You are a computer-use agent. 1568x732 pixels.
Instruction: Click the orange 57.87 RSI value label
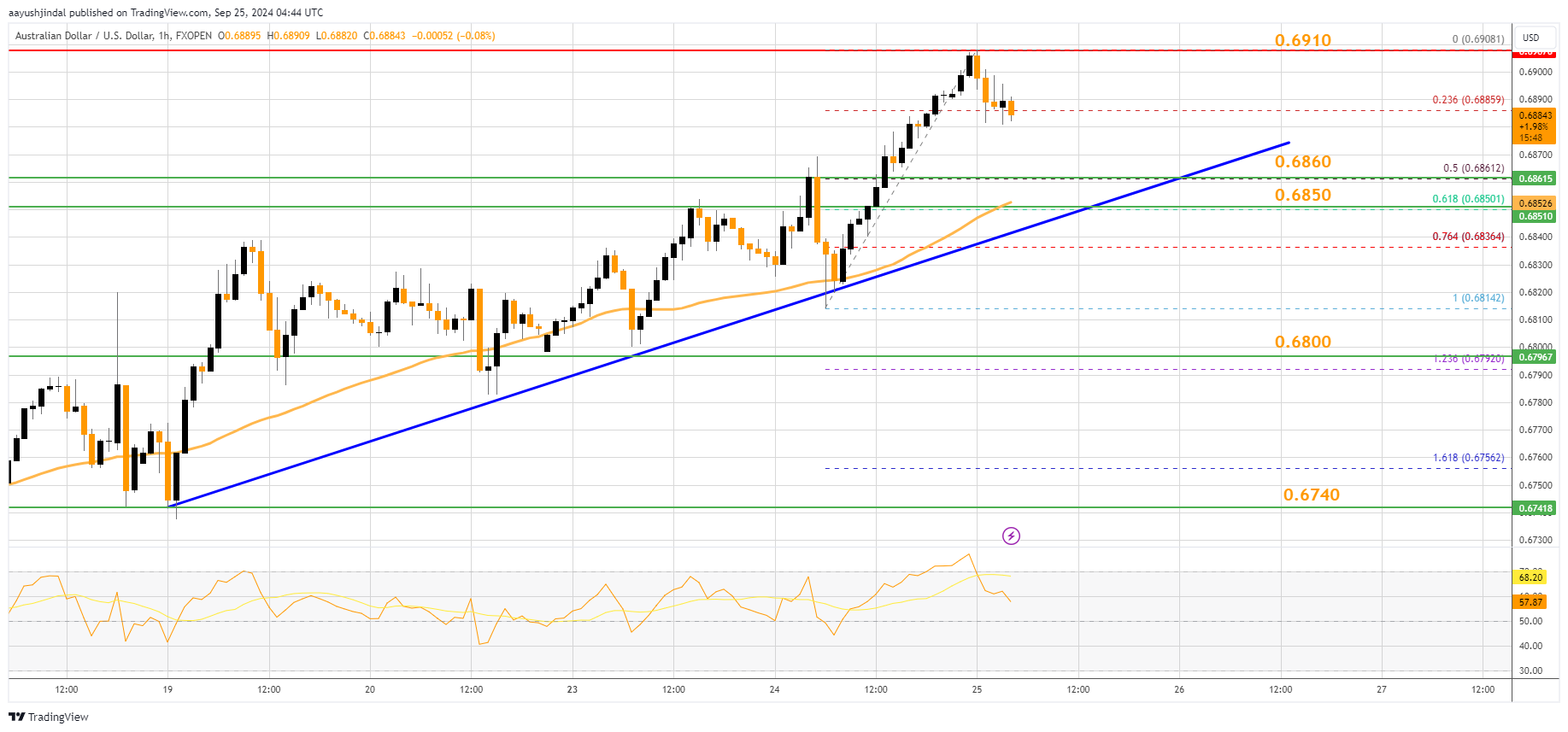pyautogui.click(x=1530, y=602)
